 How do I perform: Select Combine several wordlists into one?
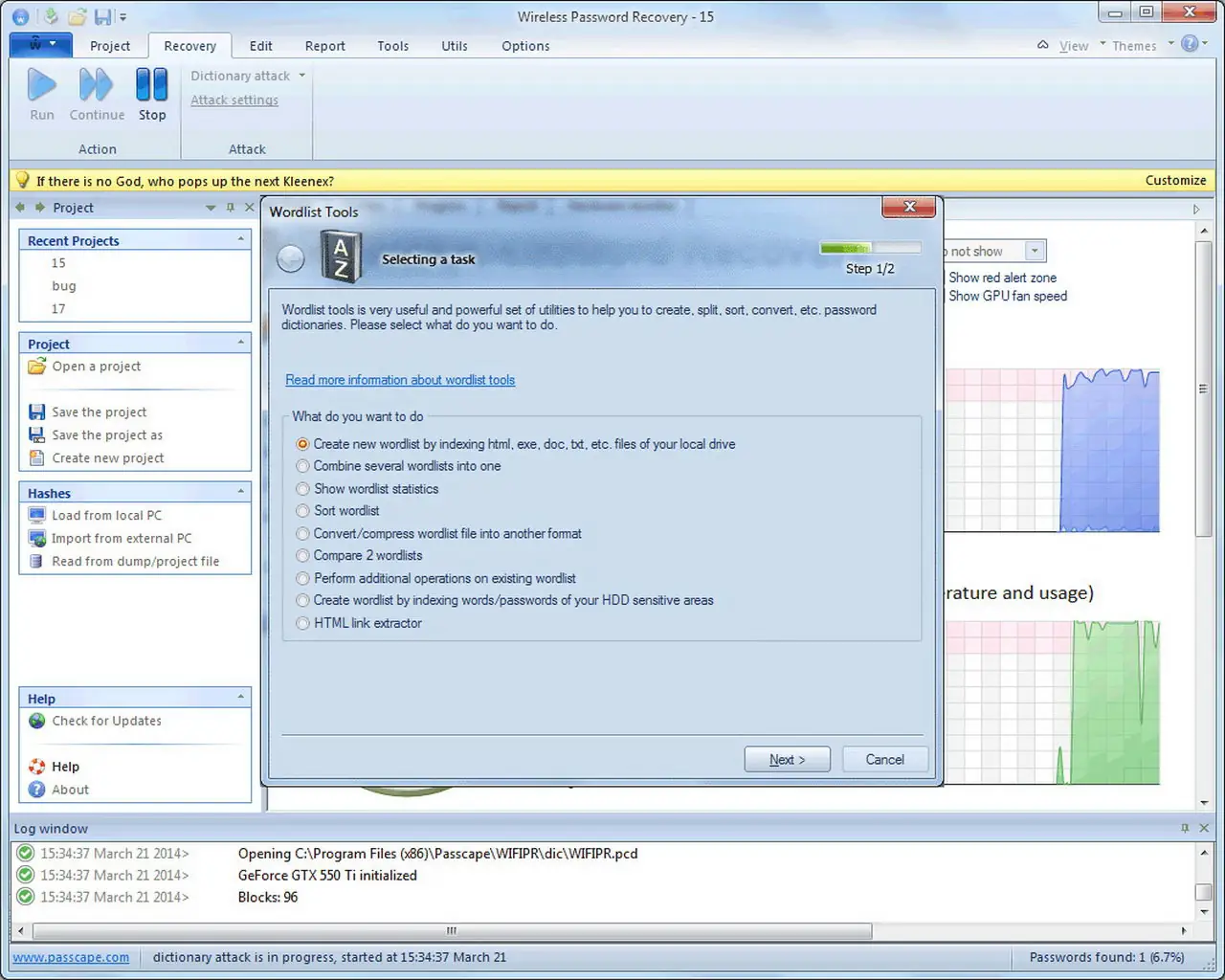302,466
